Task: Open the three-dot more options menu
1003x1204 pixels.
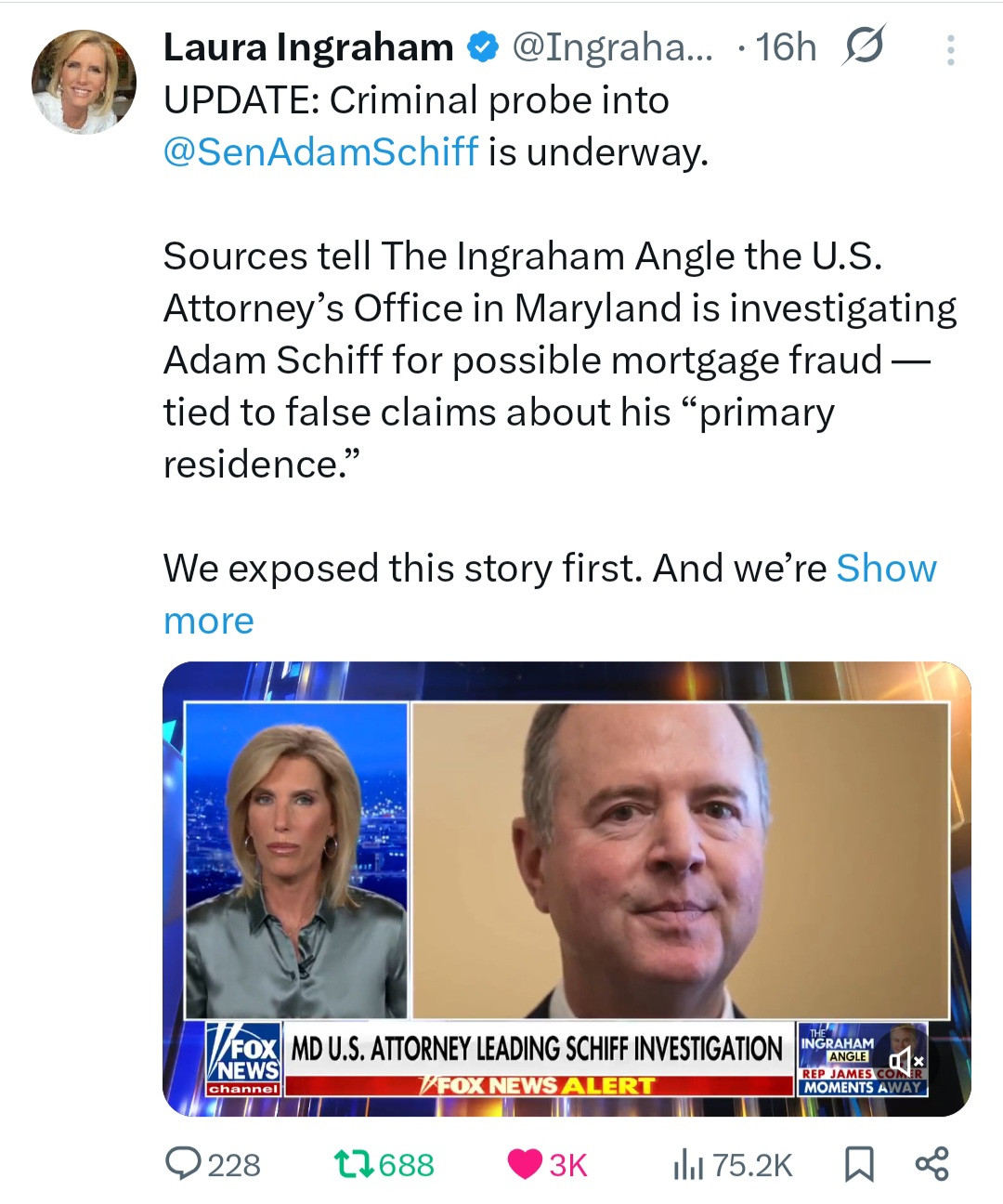Action: pos(950,50)
